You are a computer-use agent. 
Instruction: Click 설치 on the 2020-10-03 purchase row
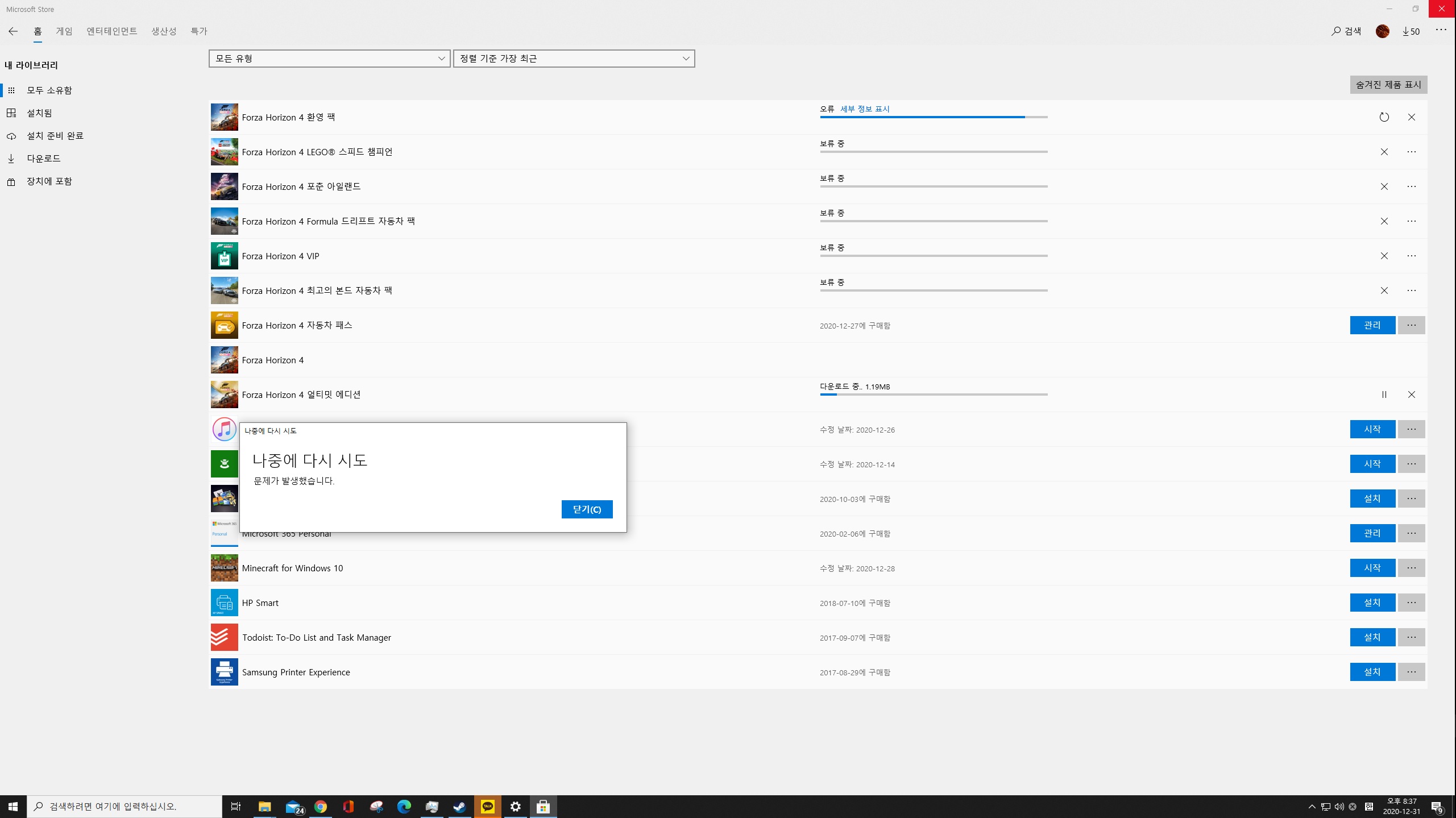coord(1372,499)
